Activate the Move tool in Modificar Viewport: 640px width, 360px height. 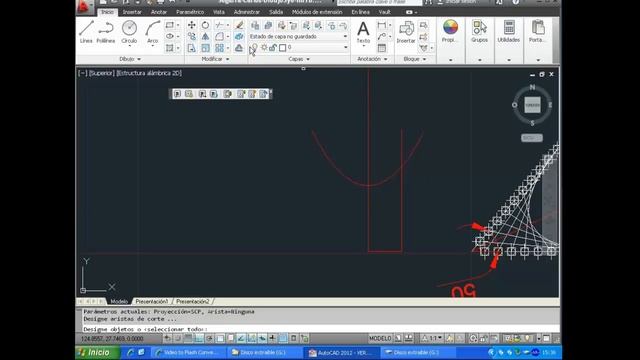(191, 25)
